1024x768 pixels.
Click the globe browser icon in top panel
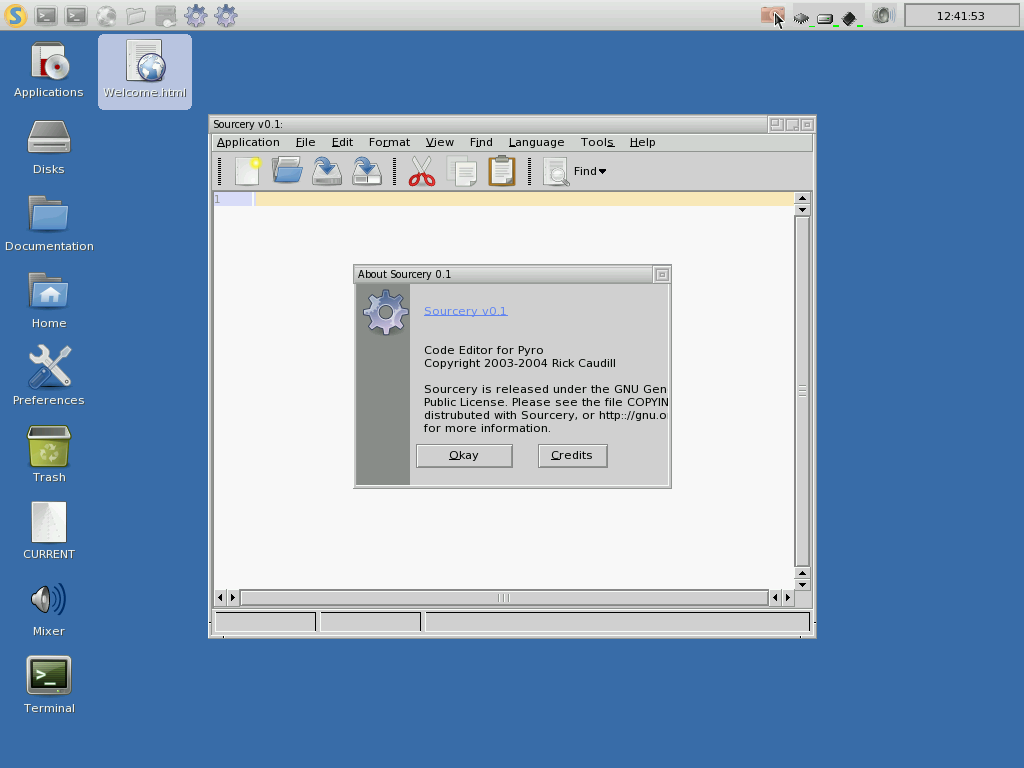(106, 15)
